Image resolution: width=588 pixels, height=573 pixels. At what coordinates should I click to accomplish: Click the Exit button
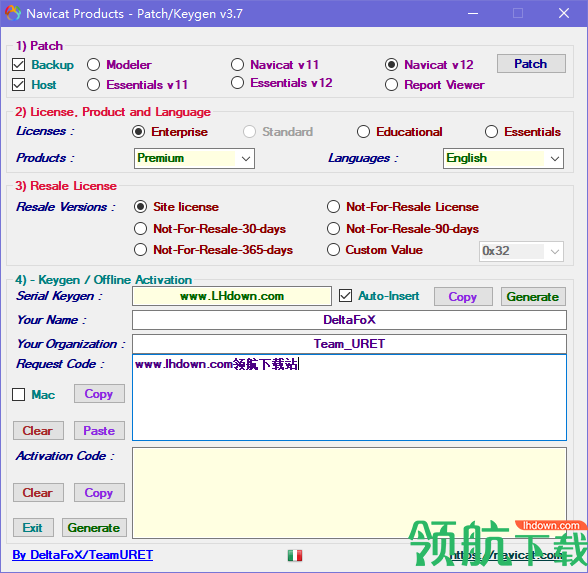[x=33, y=528]
